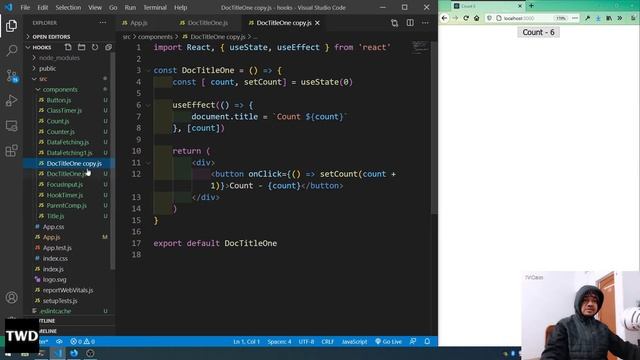The width and height of the screenshot is (640, 360).
Task: Open the Terminal menu
Action: (x=155, y=7)
